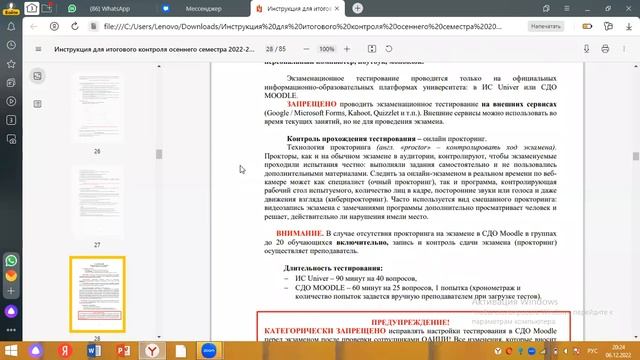The width and height of the screenshot is (640, 360).
Task: Open a new browser tab with plus button
Action: (357, 8)
